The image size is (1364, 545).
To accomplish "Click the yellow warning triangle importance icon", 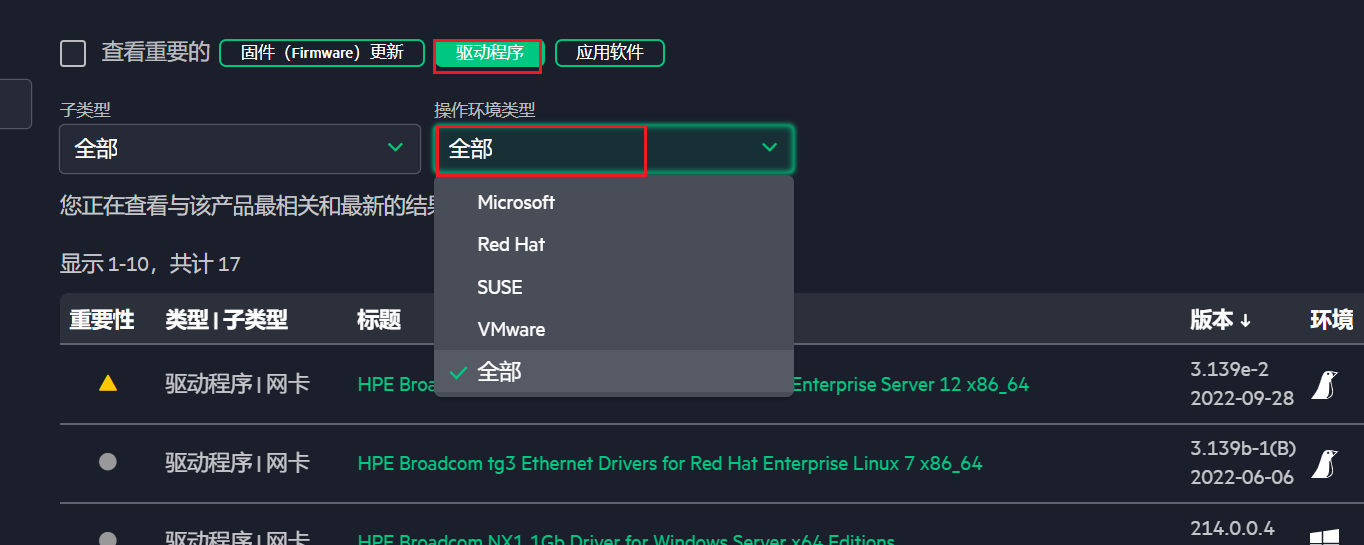I will click(108, 383).
